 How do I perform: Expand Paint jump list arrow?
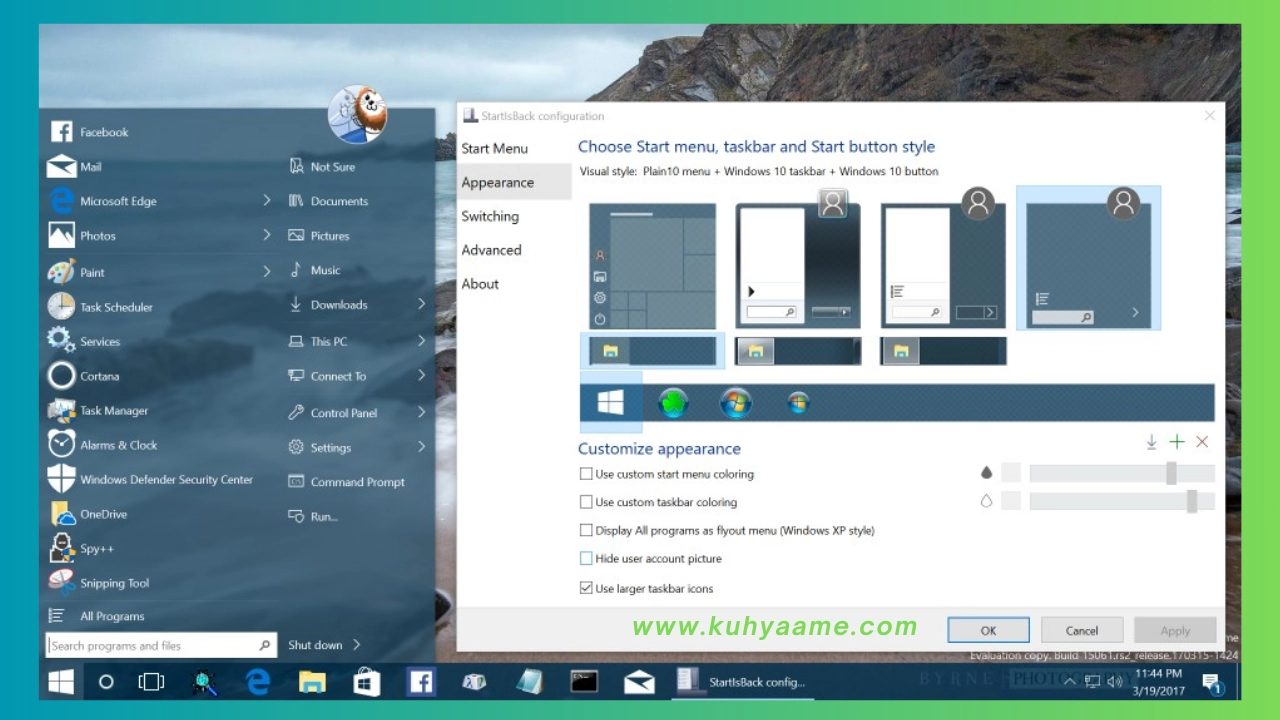coord(267,272)
